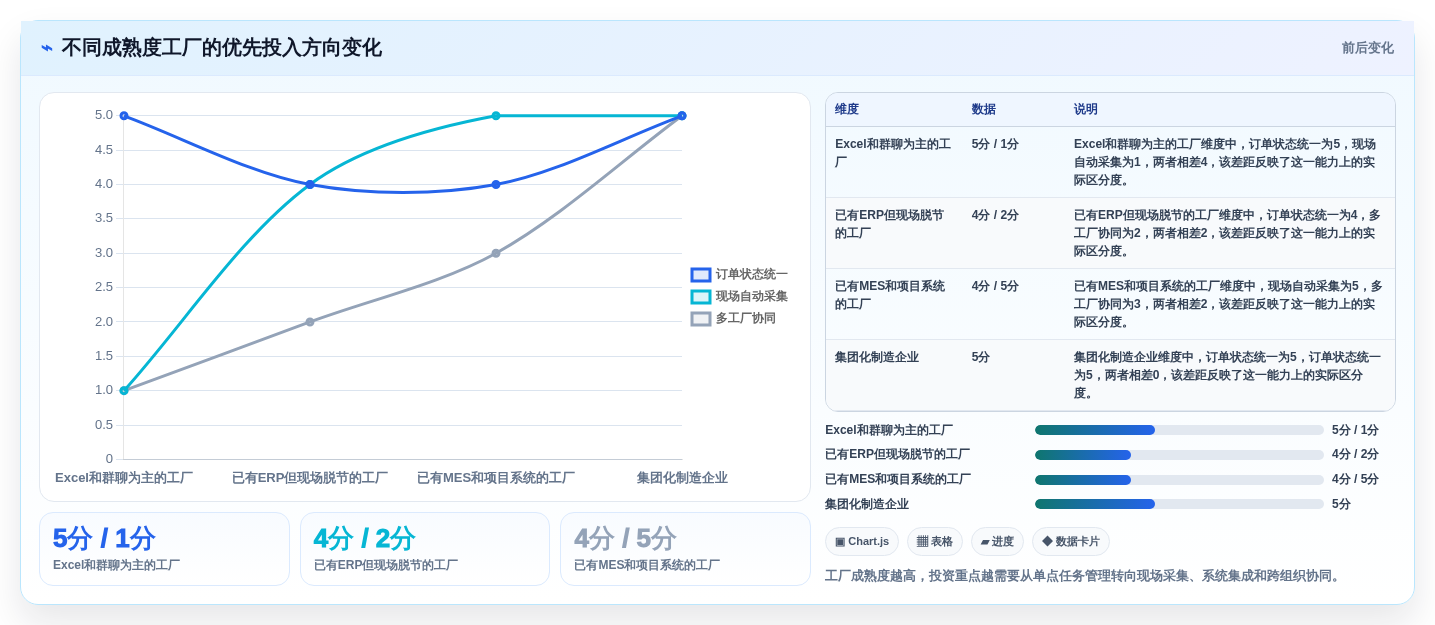Click the 5.0 y-axis tick label
The width and height of the screenshot is (1435, 625).
point(104,115)
